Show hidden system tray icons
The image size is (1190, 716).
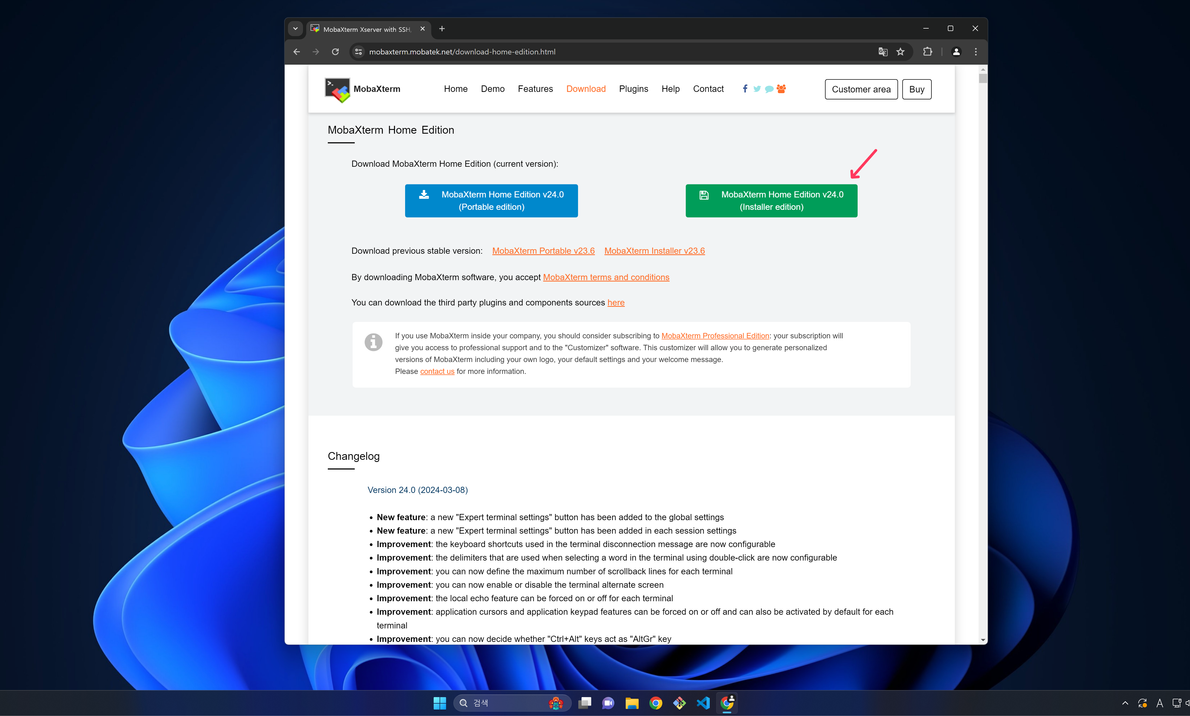pos(1125,703)
